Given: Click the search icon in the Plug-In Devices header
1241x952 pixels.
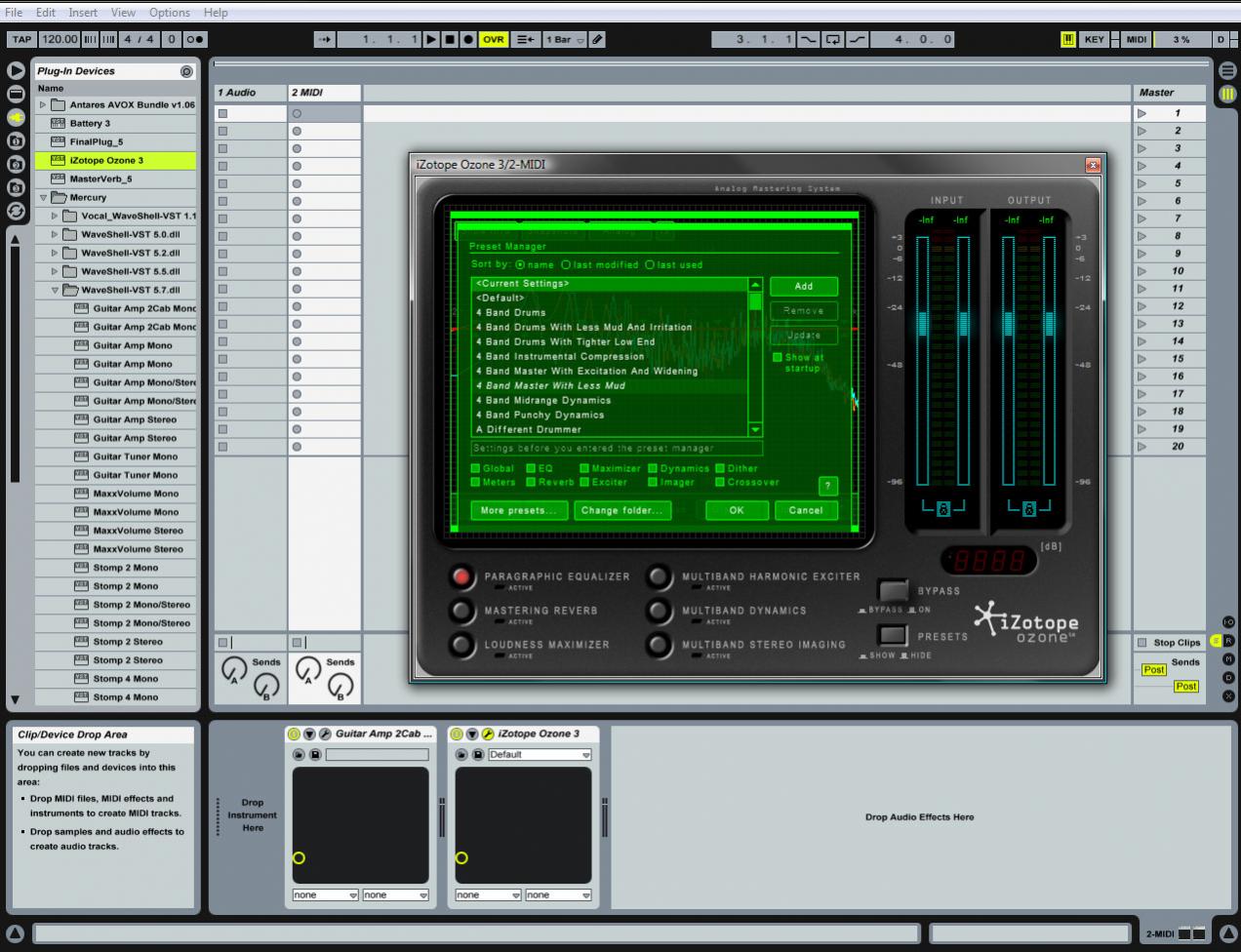Looking at the screenshot, I should coord(186,71).
